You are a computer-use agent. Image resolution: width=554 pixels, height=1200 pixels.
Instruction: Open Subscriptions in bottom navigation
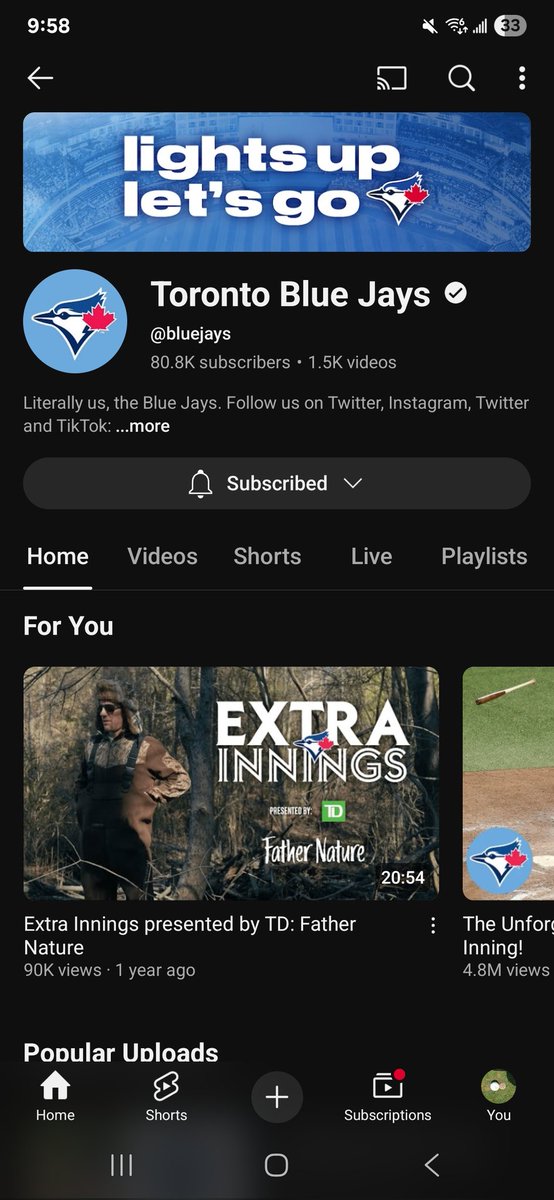[x=388, y=1097]
